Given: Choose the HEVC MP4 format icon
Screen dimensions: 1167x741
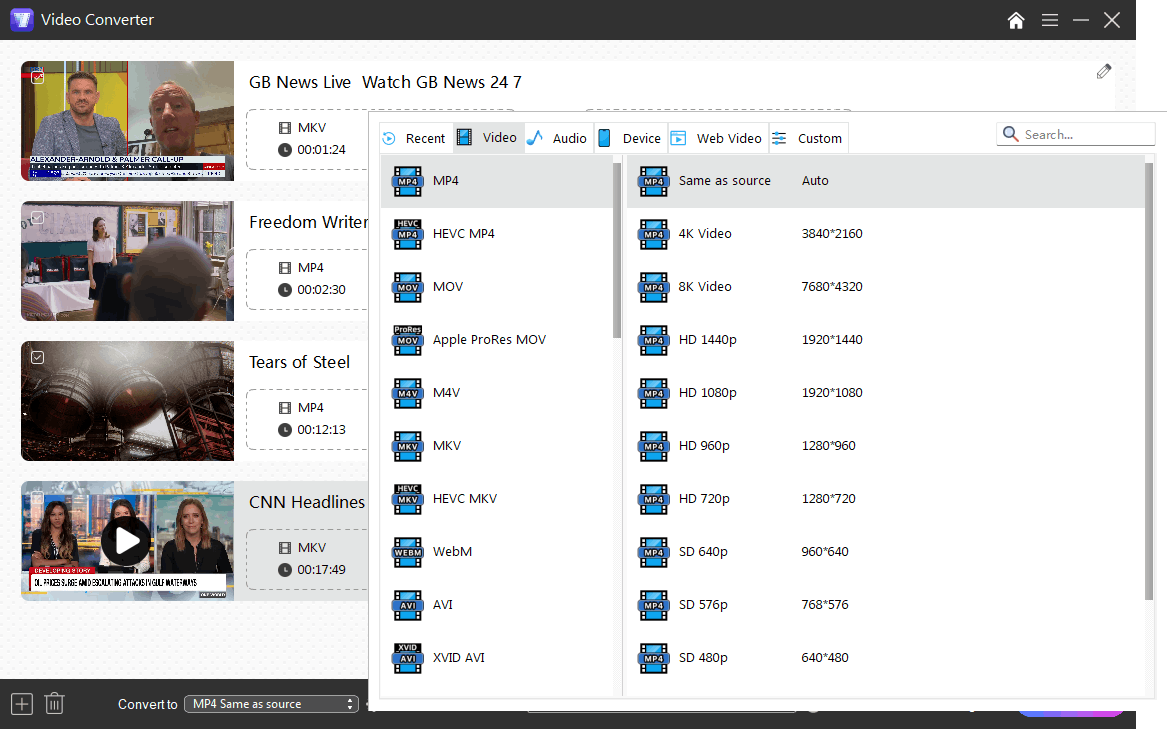Looking at the screenshot, I should click(x=407, y=234).
